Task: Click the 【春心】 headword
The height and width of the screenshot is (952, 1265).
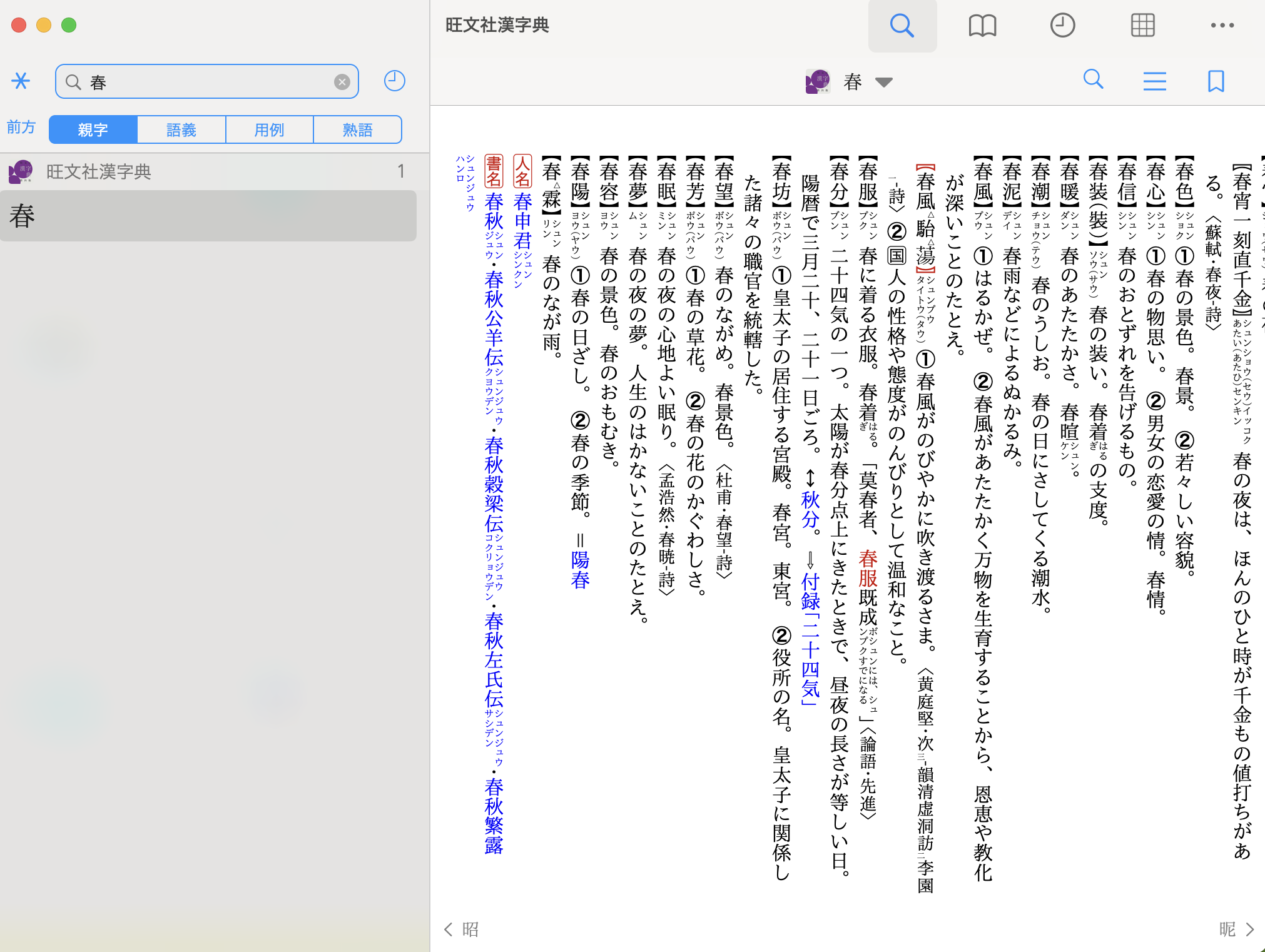Action: click(x=1156, y=181)
